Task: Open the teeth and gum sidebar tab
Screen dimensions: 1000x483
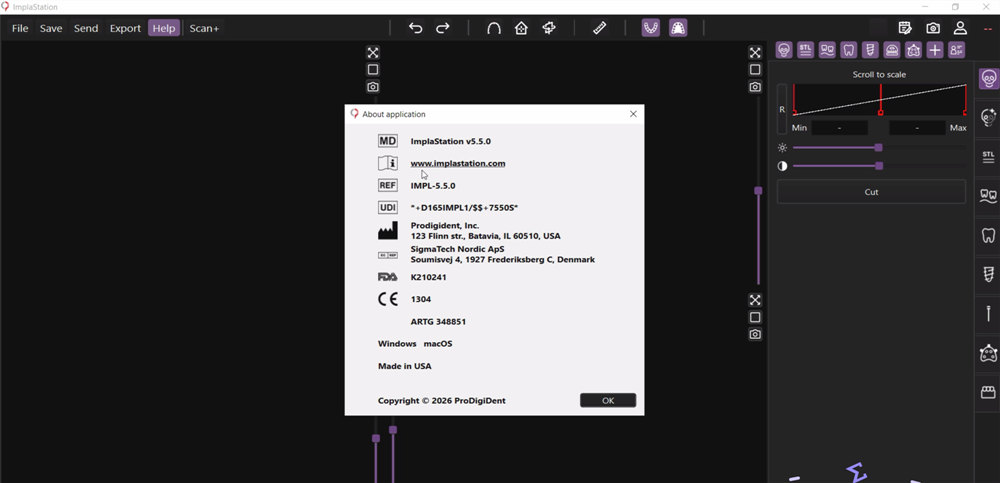Action: (x=989, y=195)
